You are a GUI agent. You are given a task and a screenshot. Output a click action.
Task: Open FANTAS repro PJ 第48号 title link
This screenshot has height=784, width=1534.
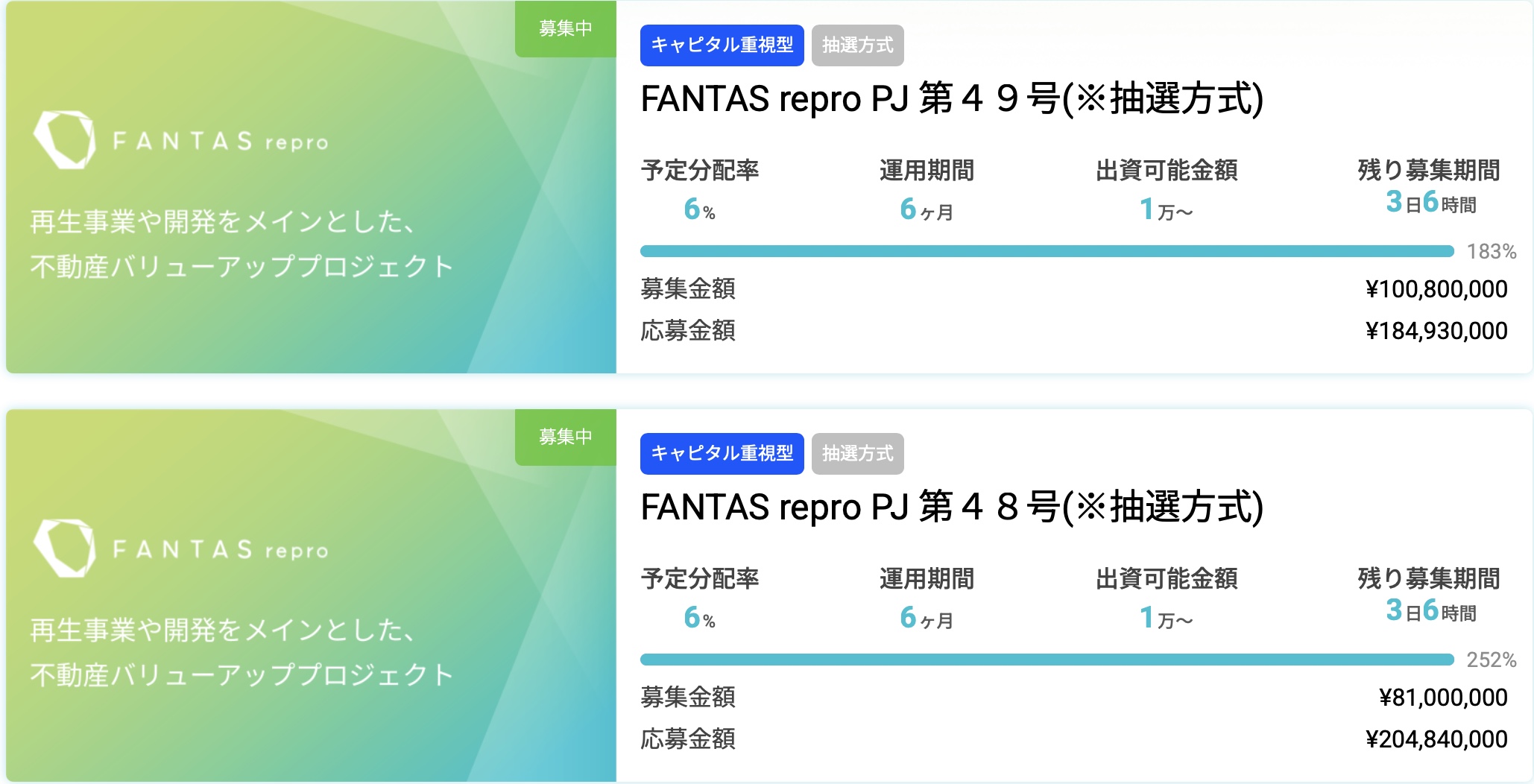[952, 508]
